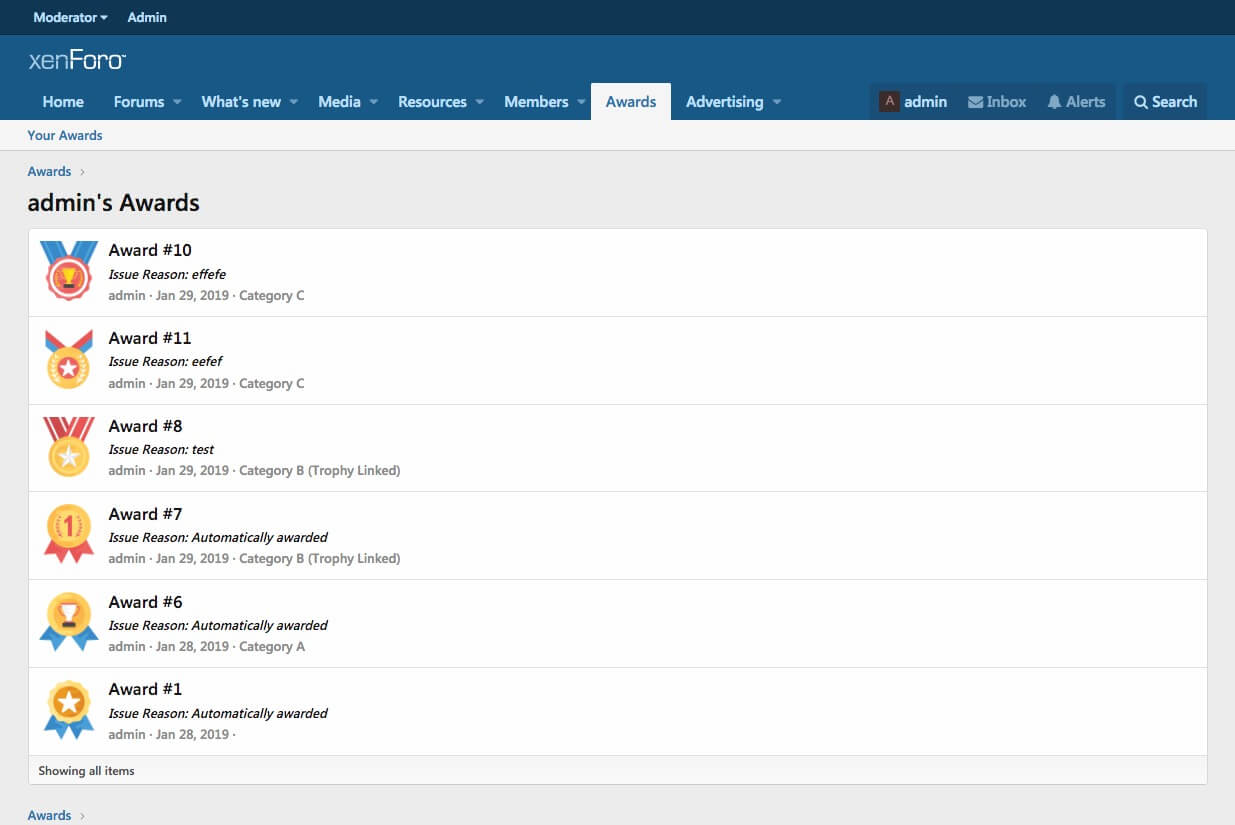Expand the Members dropdown arrow
The width and height of the screenshot is (1235, 825).
pyautogui.click(x=580, y=102)
